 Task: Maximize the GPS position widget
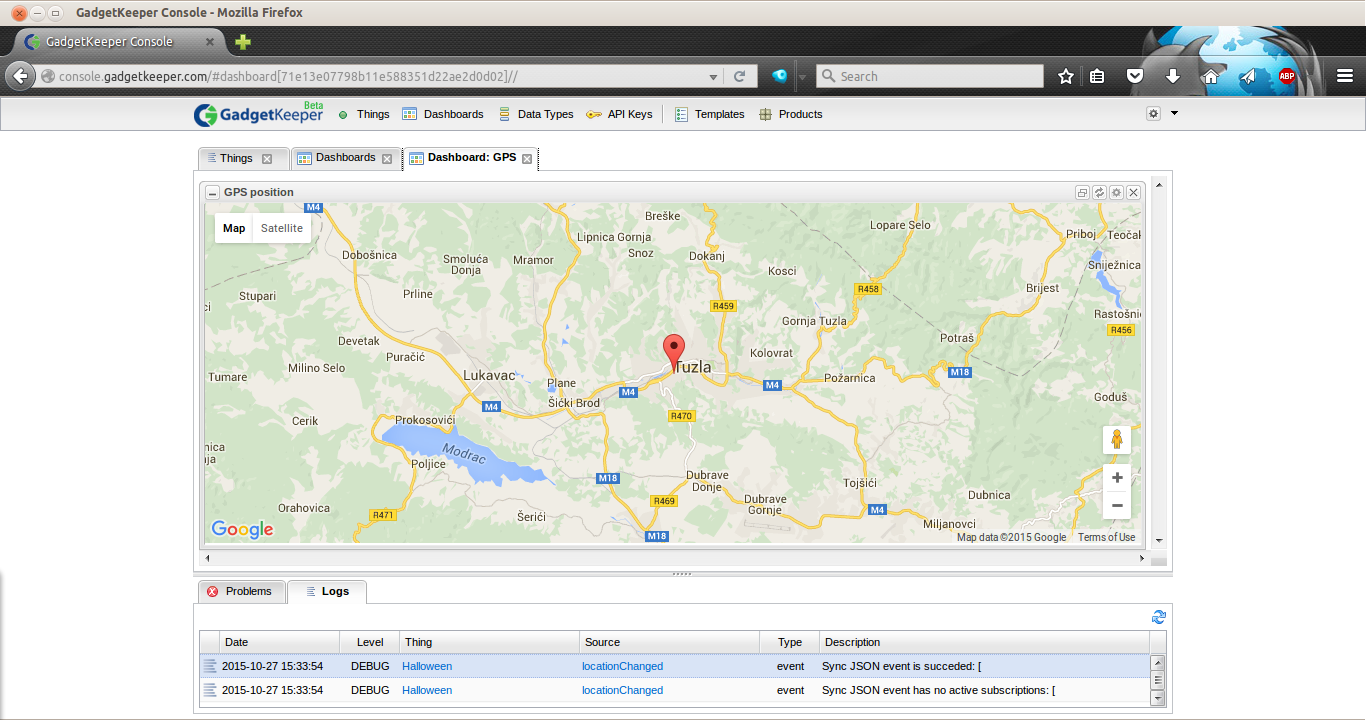(x=1082, y=192)
